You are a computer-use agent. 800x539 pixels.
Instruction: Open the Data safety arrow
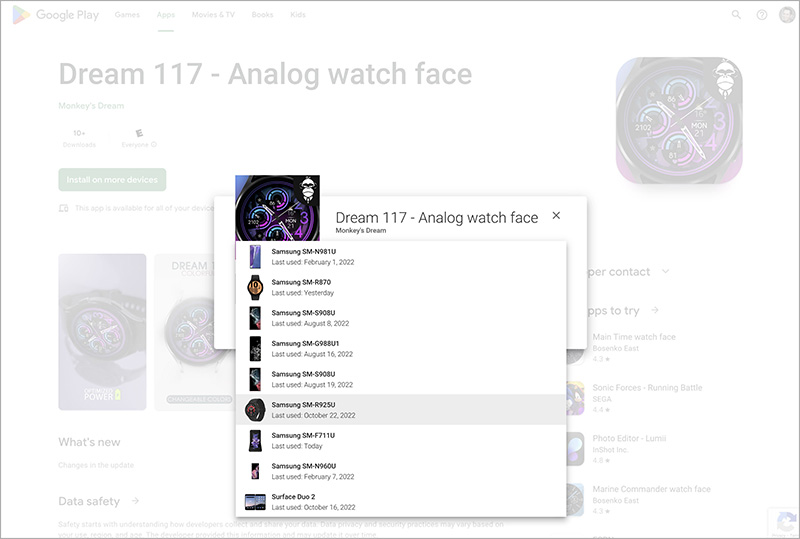point(135,501)
